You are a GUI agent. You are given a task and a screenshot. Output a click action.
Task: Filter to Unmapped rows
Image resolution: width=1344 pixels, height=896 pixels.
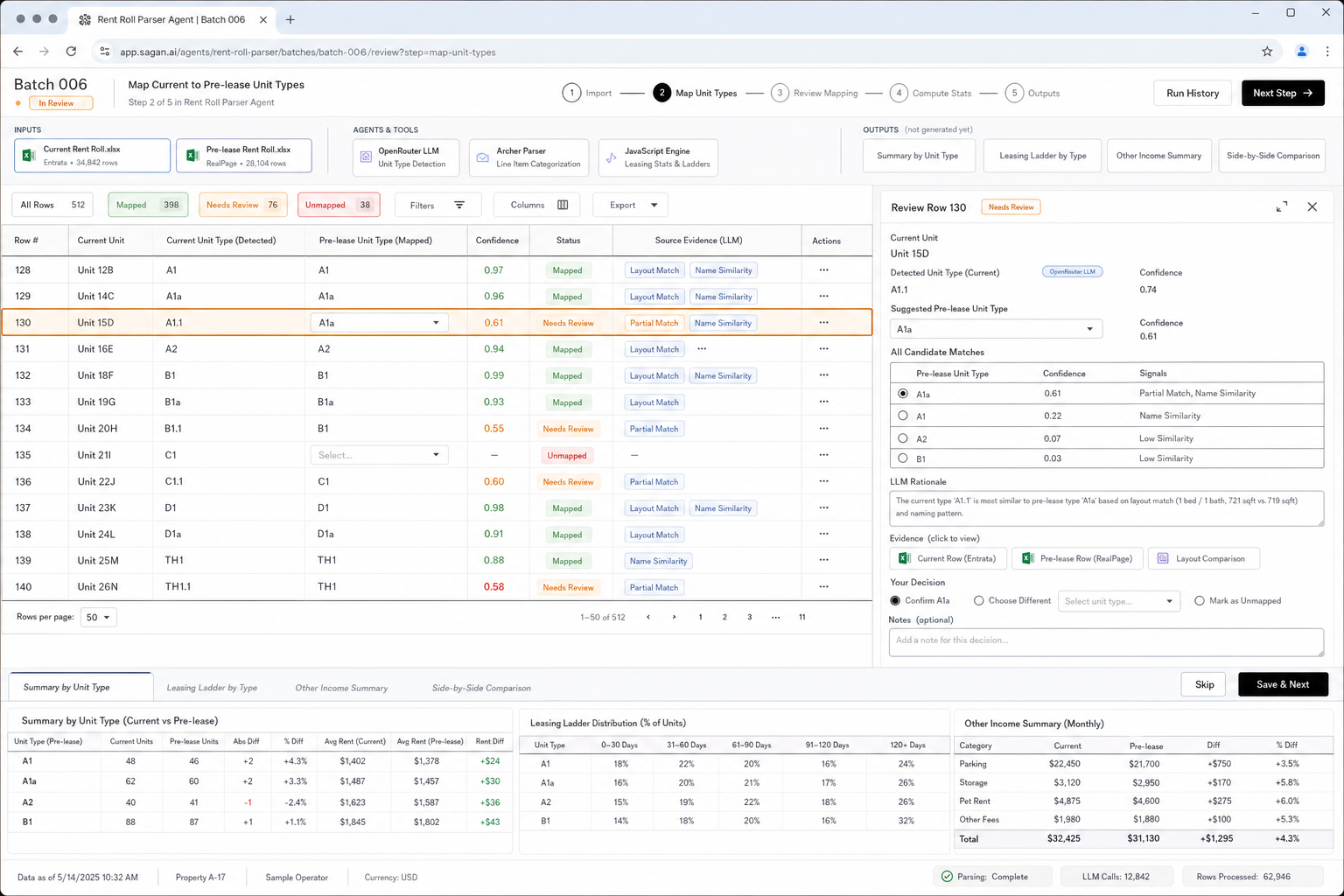pos(339,205)
